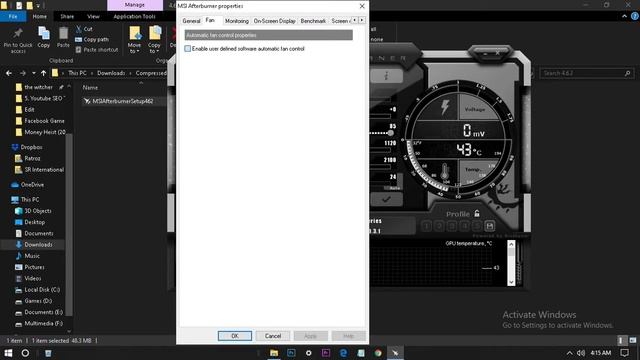This screenshot has height=360, width=640.
Task: Select the Fan tab
Action: [x=210, y=20]
